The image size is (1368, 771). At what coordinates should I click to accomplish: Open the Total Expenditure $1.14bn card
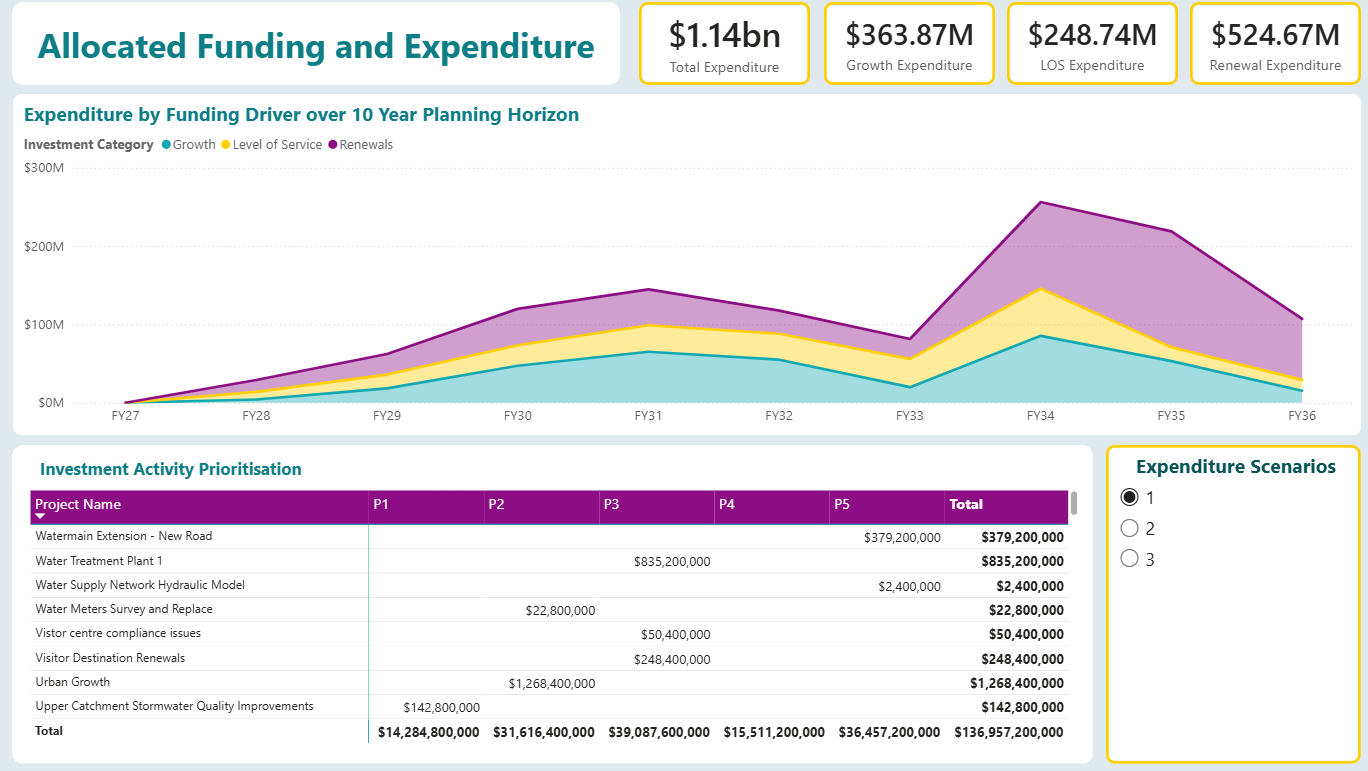[724, 44]
